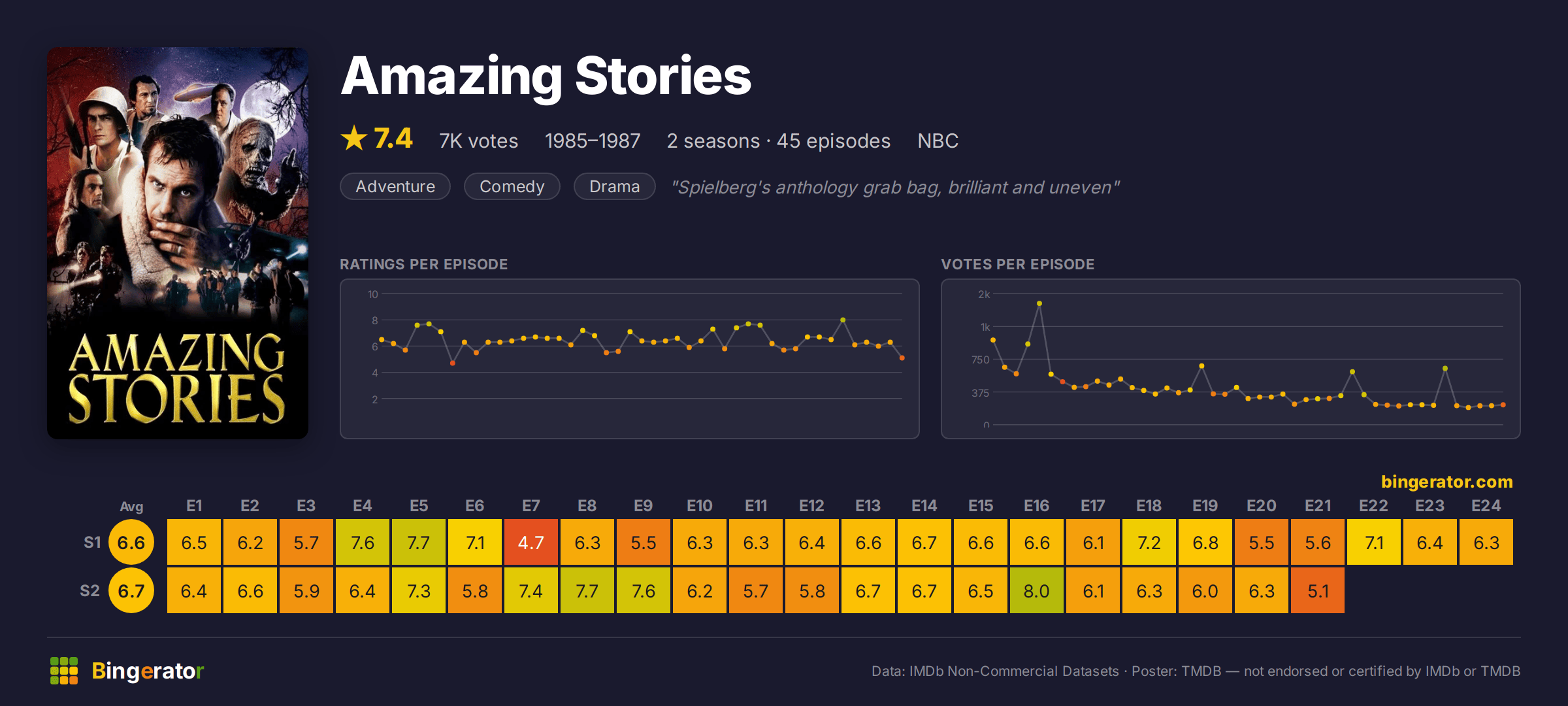Select the S2 E16 cell rated 8.0
Screen dimensions: 1568x706
click(1037, 591)
